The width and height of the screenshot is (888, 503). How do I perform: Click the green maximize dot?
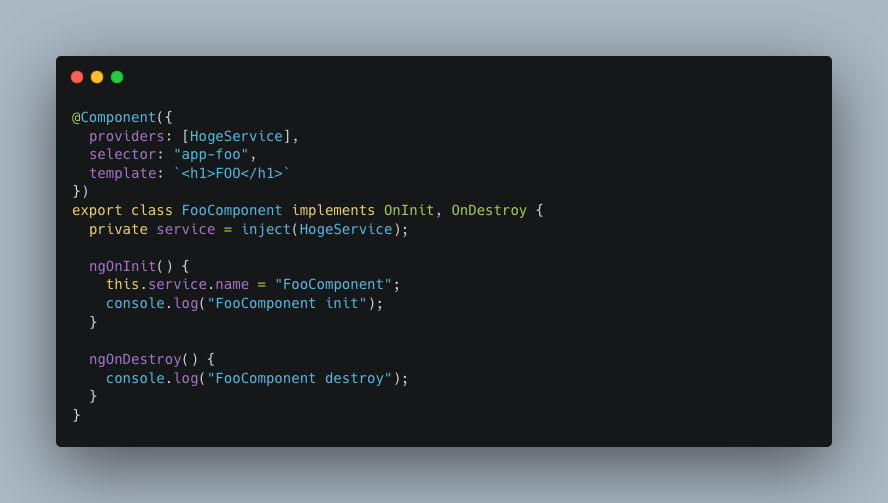[117, 77]
